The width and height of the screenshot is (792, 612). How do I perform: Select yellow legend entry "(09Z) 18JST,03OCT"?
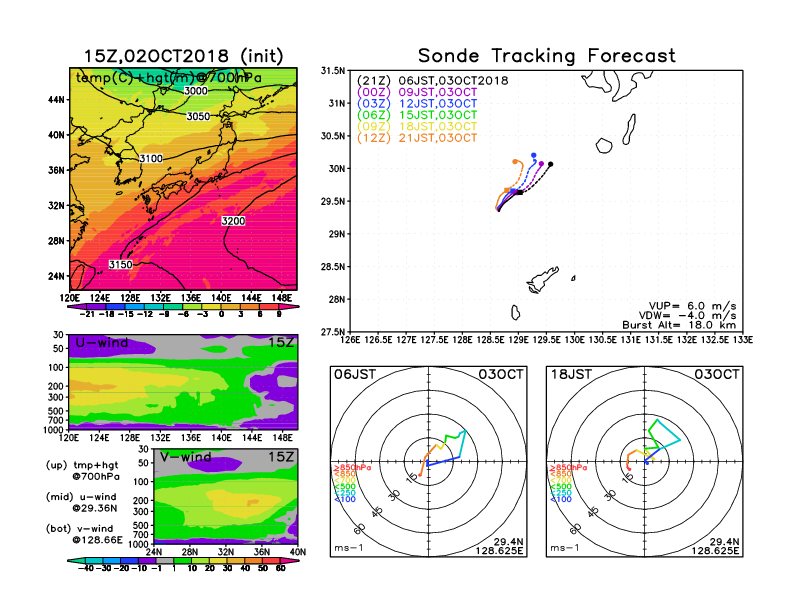coord(417,127)
